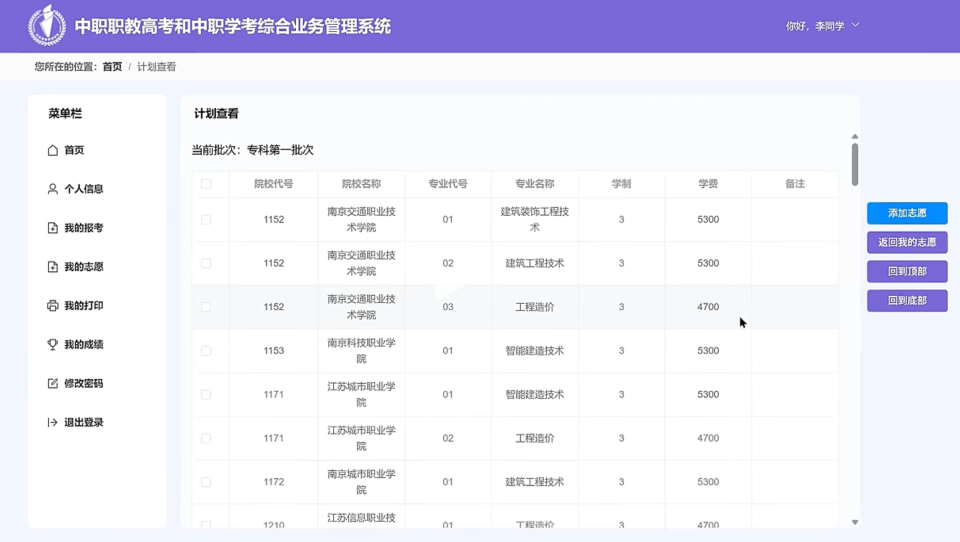Open 我的打印 menu entry
Viewport: 960px width, 542px height.
(x=84, y=306)
